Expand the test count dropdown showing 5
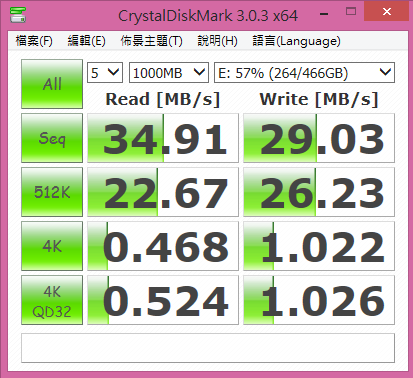This screenshot has height=378, width=413. pos(105,72)
